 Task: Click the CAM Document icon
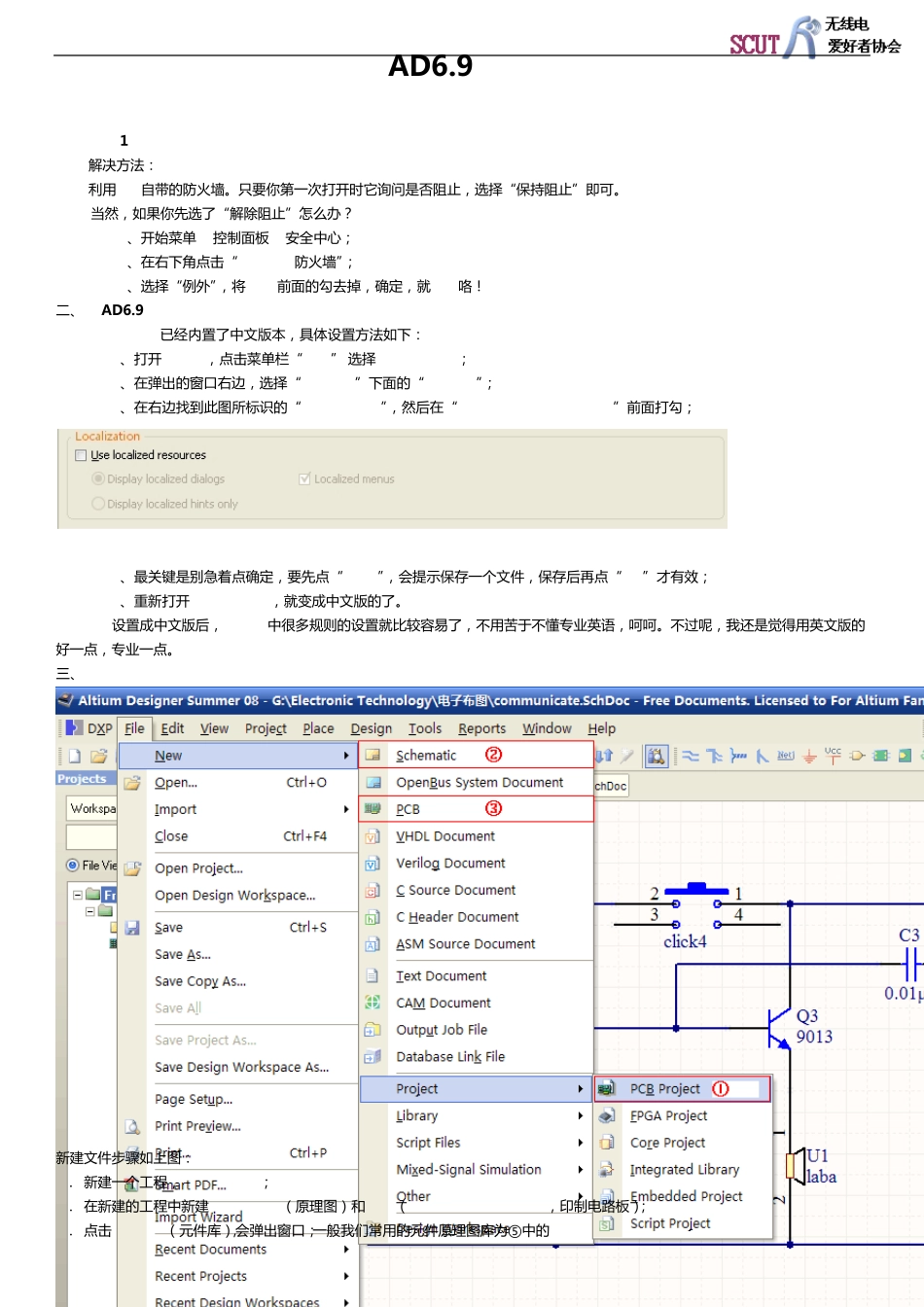click(373, 1003)
